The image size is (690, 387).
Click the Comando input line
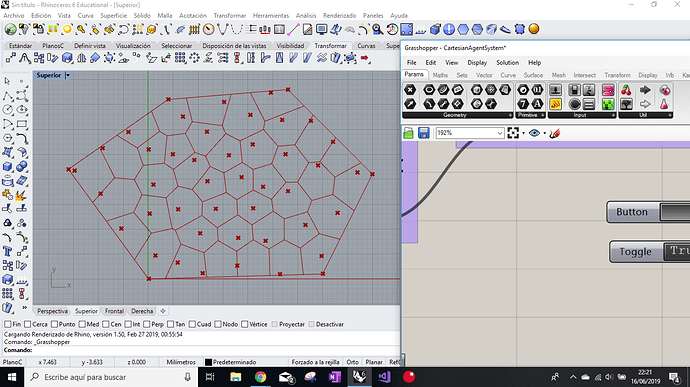tap(200, 350)
